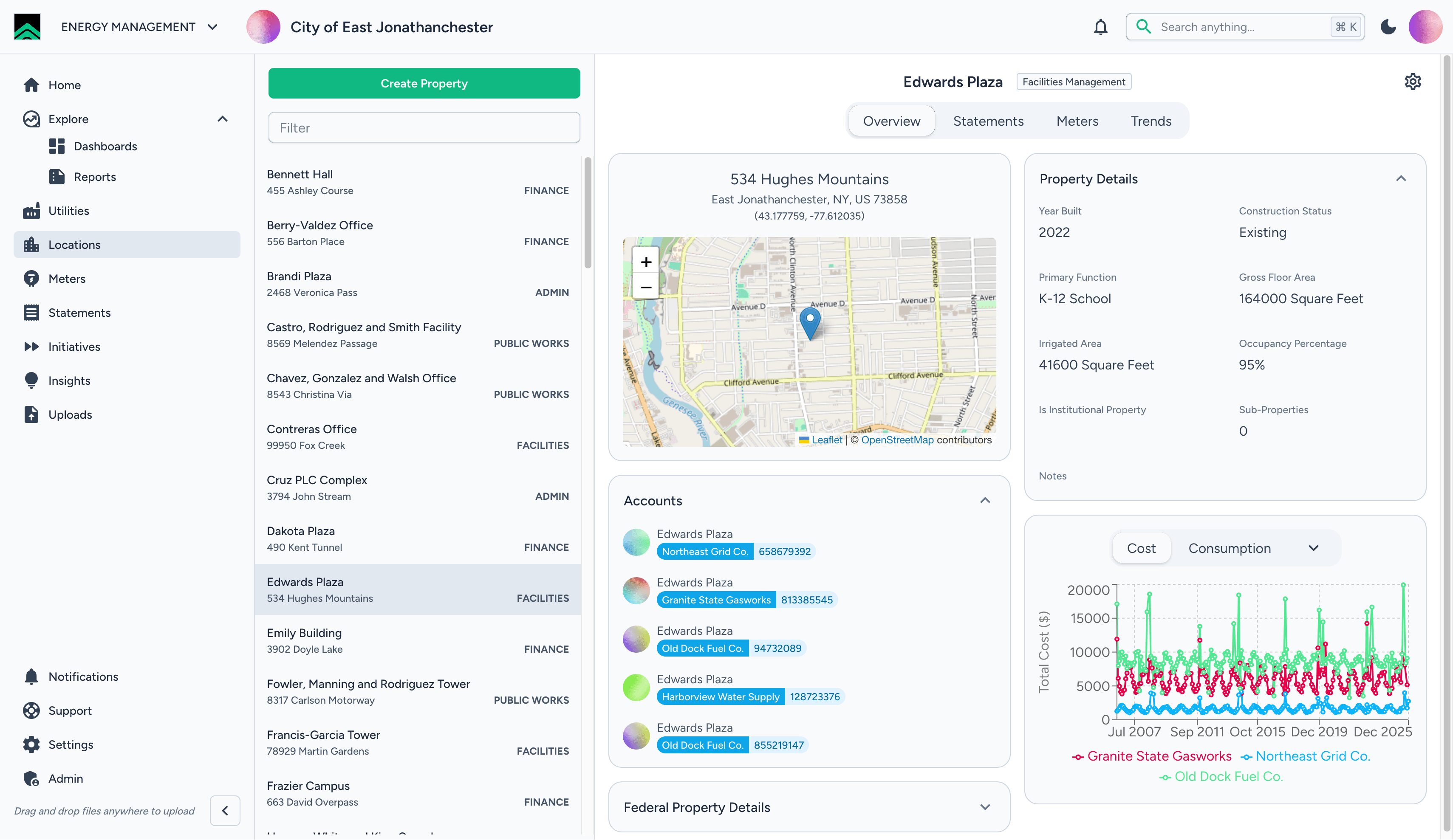The image size is (1453, 840).
Task: Zoom out on the map
Action: pos(646,287)
